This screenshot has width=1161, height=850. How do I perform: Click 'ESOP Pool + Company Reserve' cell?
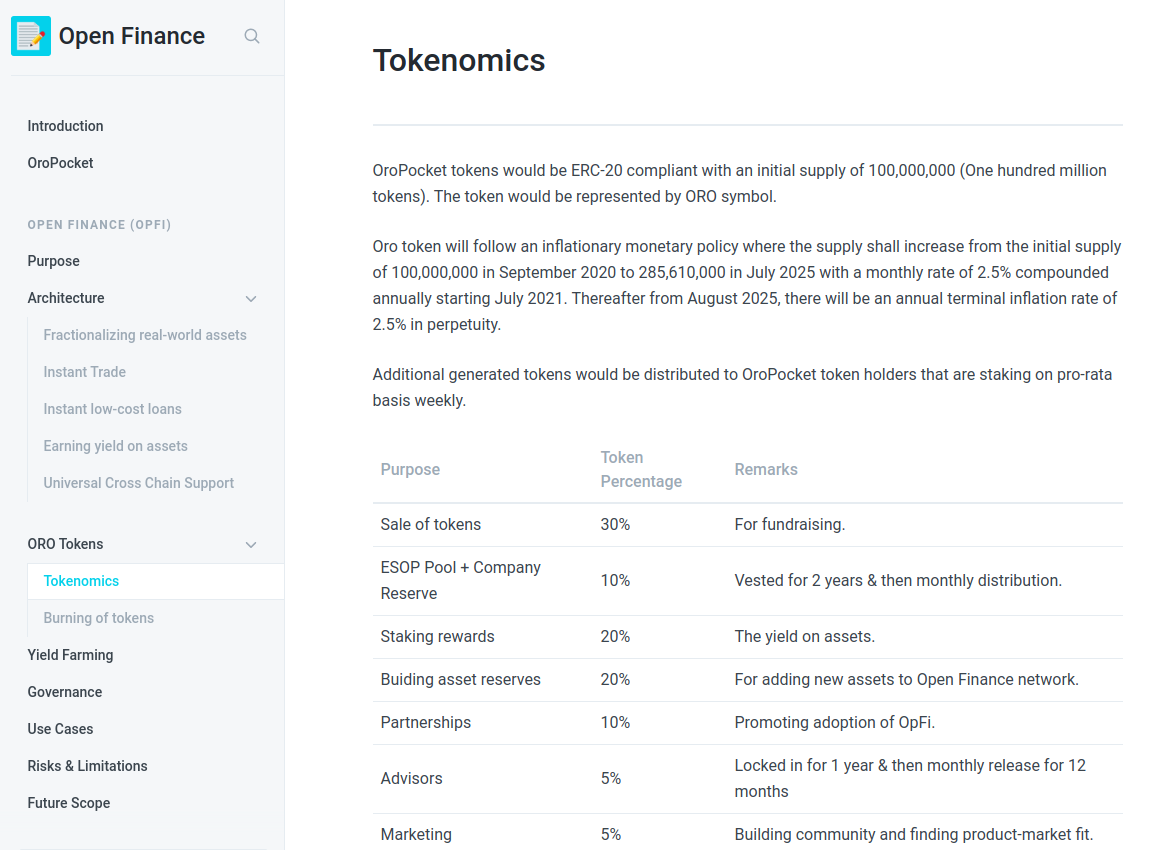click(x=461, y=580)
